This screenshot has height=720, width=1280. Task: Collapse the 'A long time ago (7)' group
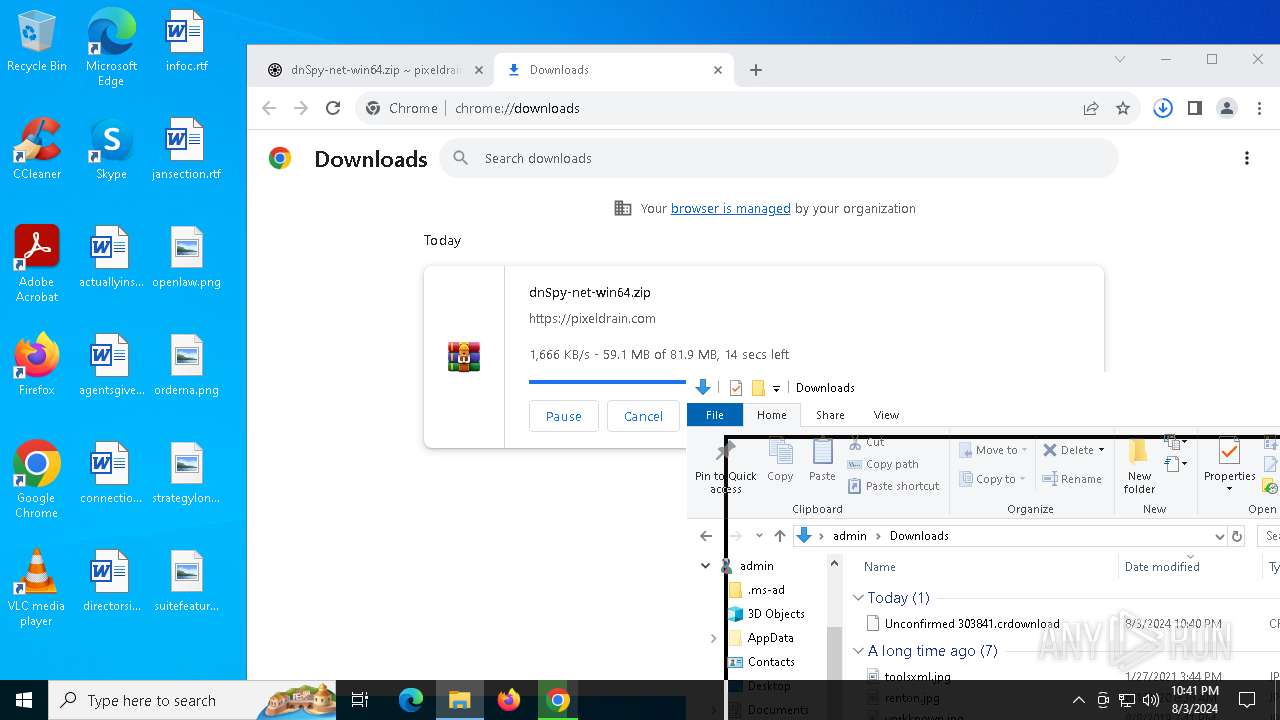[858, 651]
